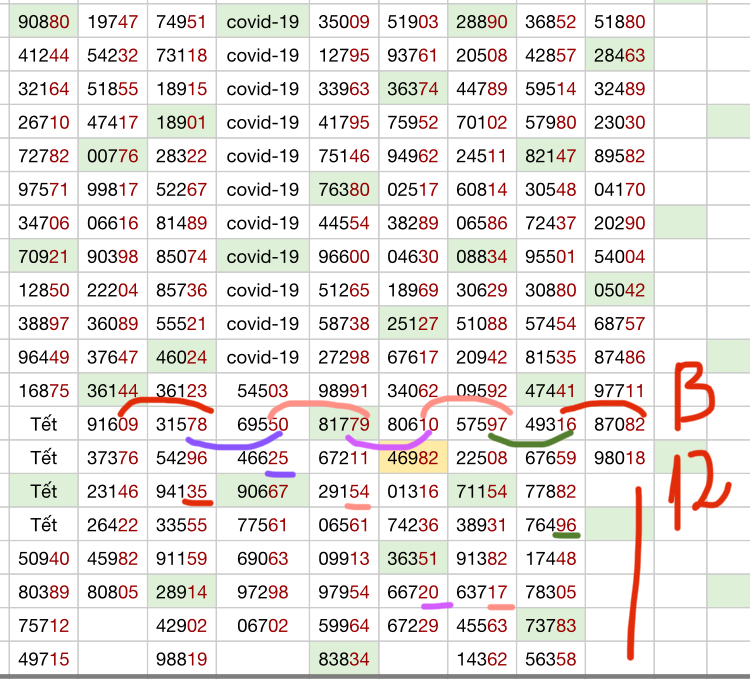Click the green cell with 00776
The image size is (750, 695).
[112, 155]
